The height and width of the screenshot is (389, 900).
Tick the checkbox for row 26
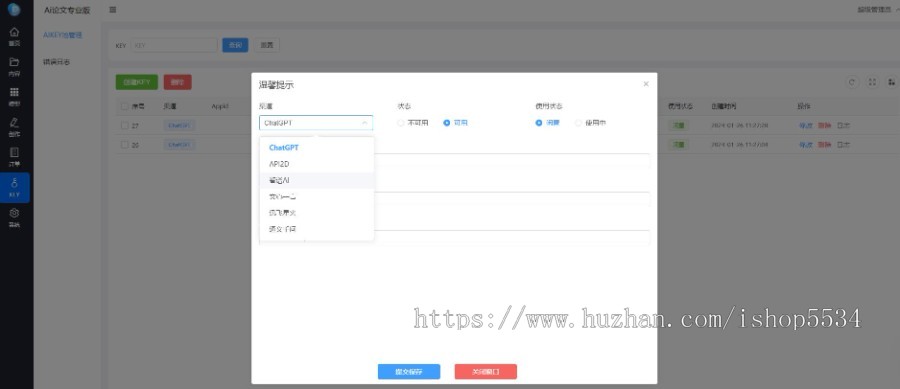pos(125,145)
